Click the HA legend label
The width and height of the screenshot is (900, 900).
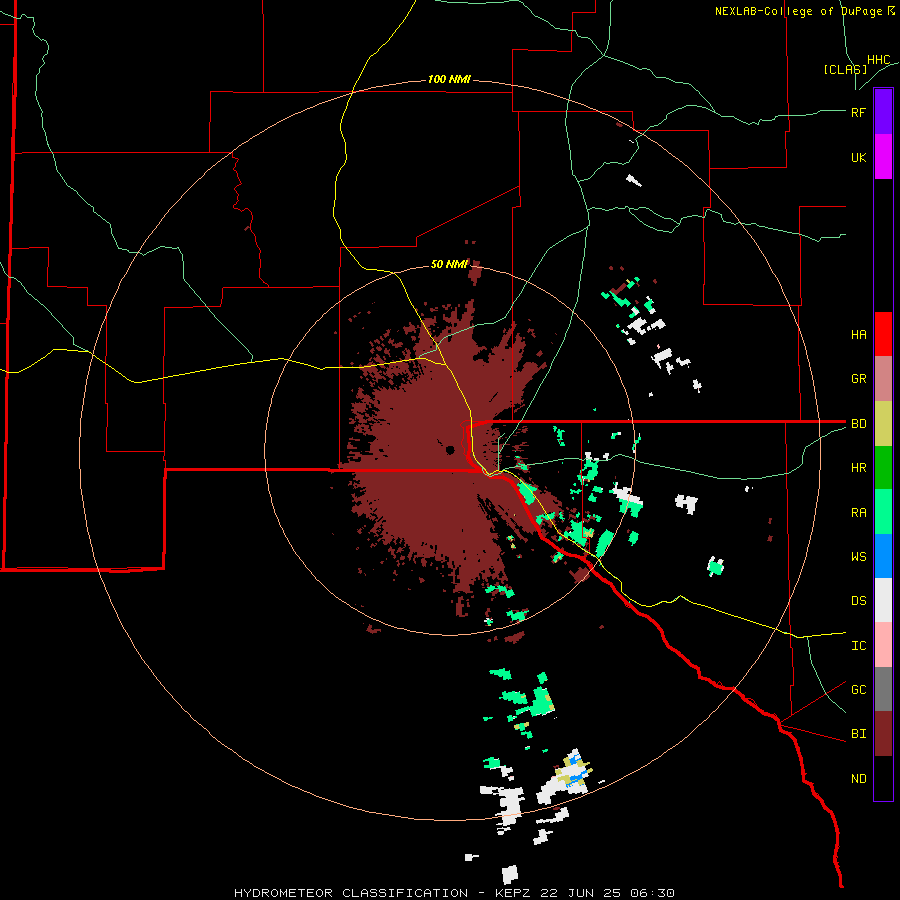pyautogui.click(x=858, y=334)
